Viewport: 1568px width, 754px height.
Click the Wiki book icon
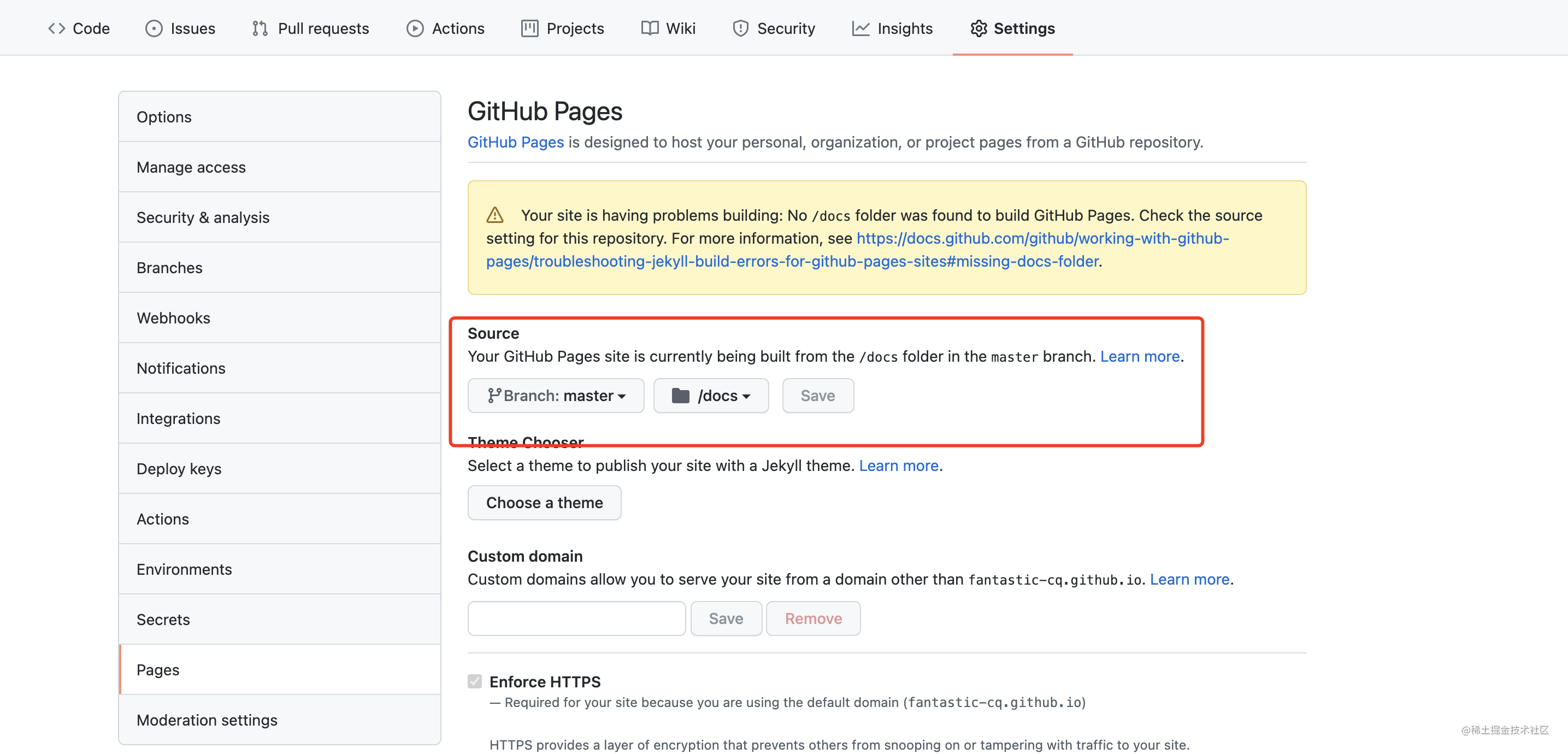coord(650,28)
